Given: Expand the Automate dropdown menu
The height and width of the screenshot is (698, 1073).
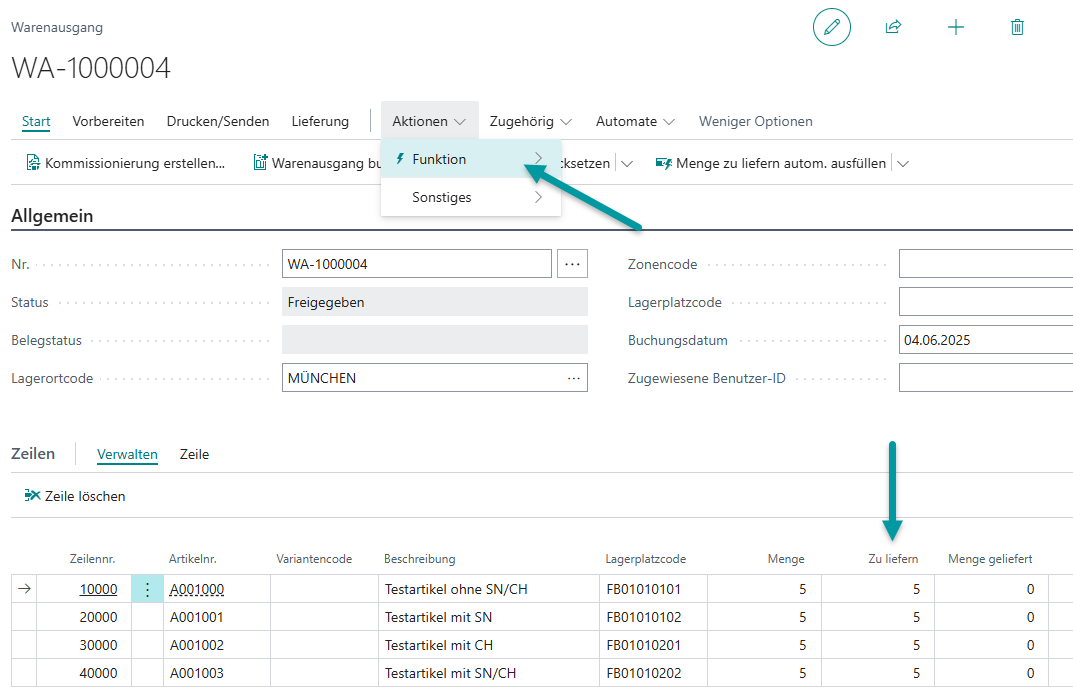Looking at the screenshot, I should 635,121.
